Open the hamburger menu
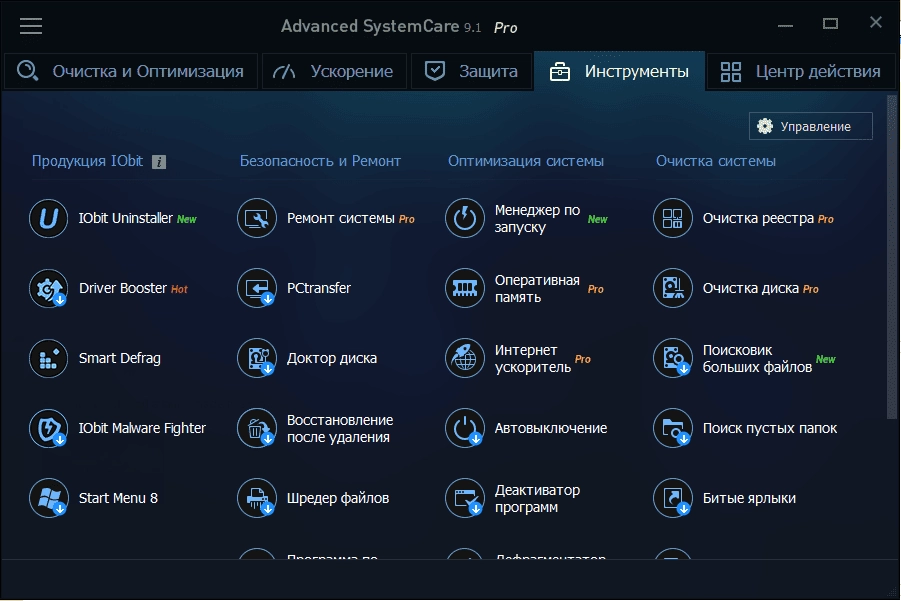 pos(31,26)
